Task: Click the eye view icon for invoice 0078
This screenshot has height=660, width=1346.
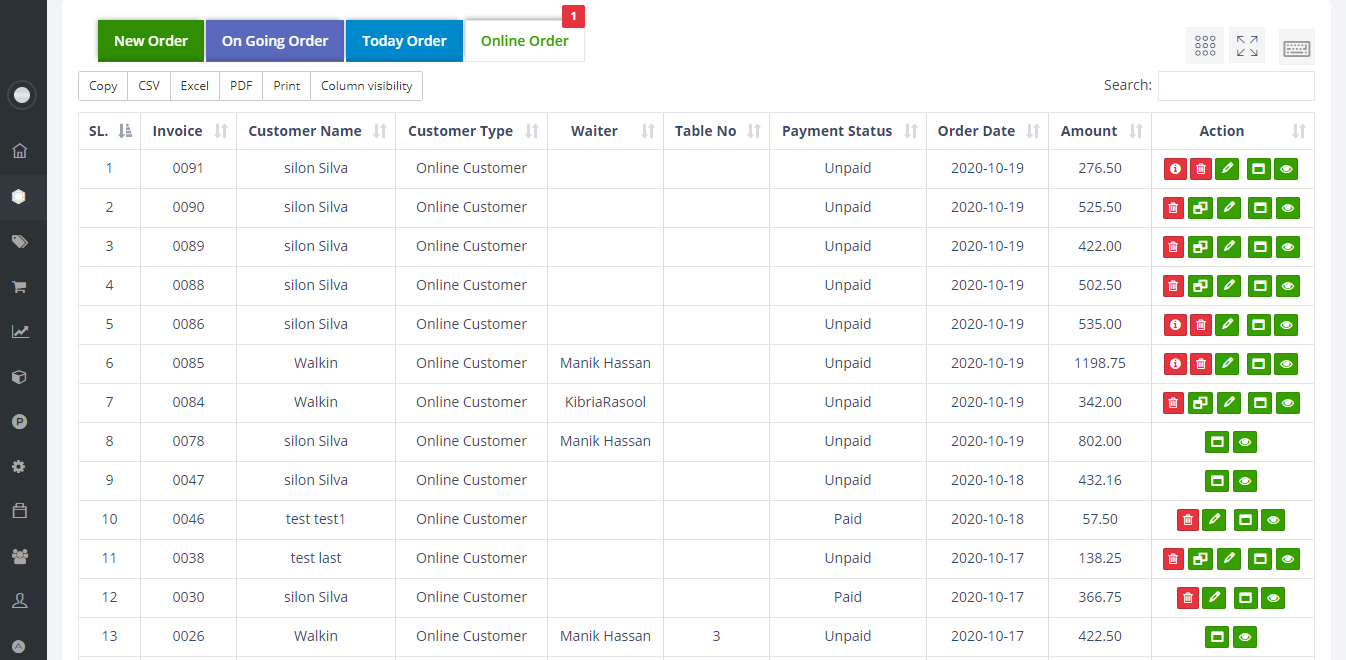Action: click(1245, 442)
